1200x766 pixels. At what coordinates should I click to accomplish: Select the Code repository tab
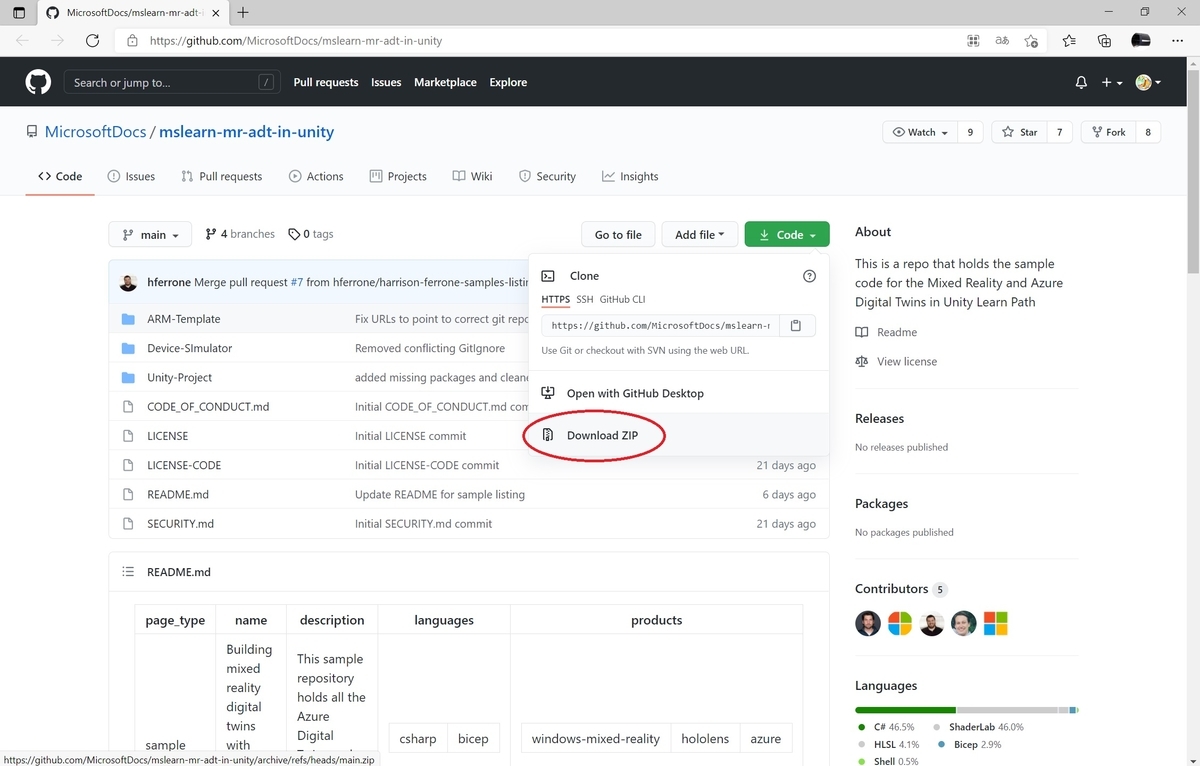tap(60, 176)
